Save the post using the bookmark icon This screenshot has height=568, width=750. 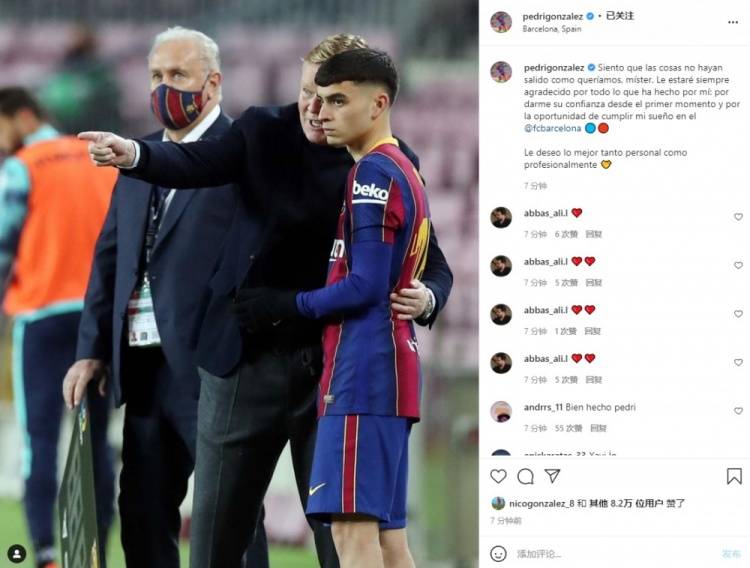point(734,476)
